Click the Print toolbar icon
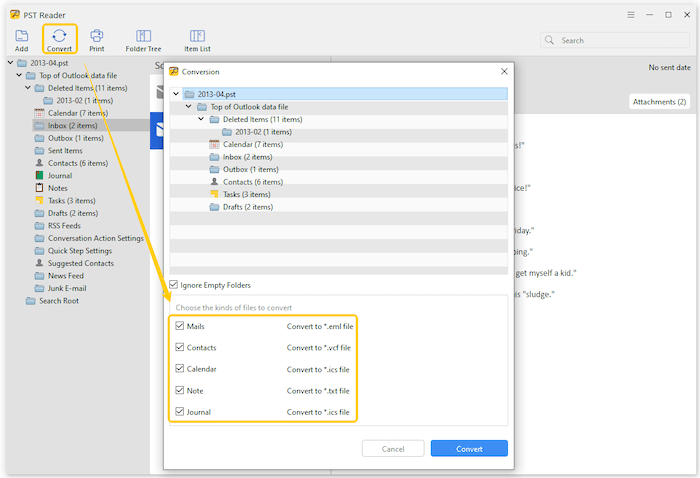 click(96, 40)
